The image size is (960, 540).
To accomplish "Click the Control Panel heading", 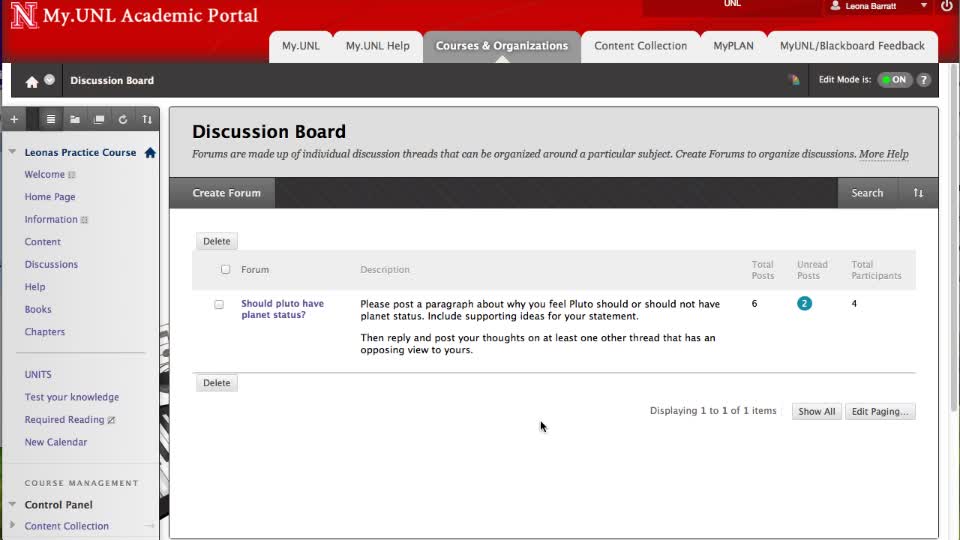I will (x=59, y=505).
